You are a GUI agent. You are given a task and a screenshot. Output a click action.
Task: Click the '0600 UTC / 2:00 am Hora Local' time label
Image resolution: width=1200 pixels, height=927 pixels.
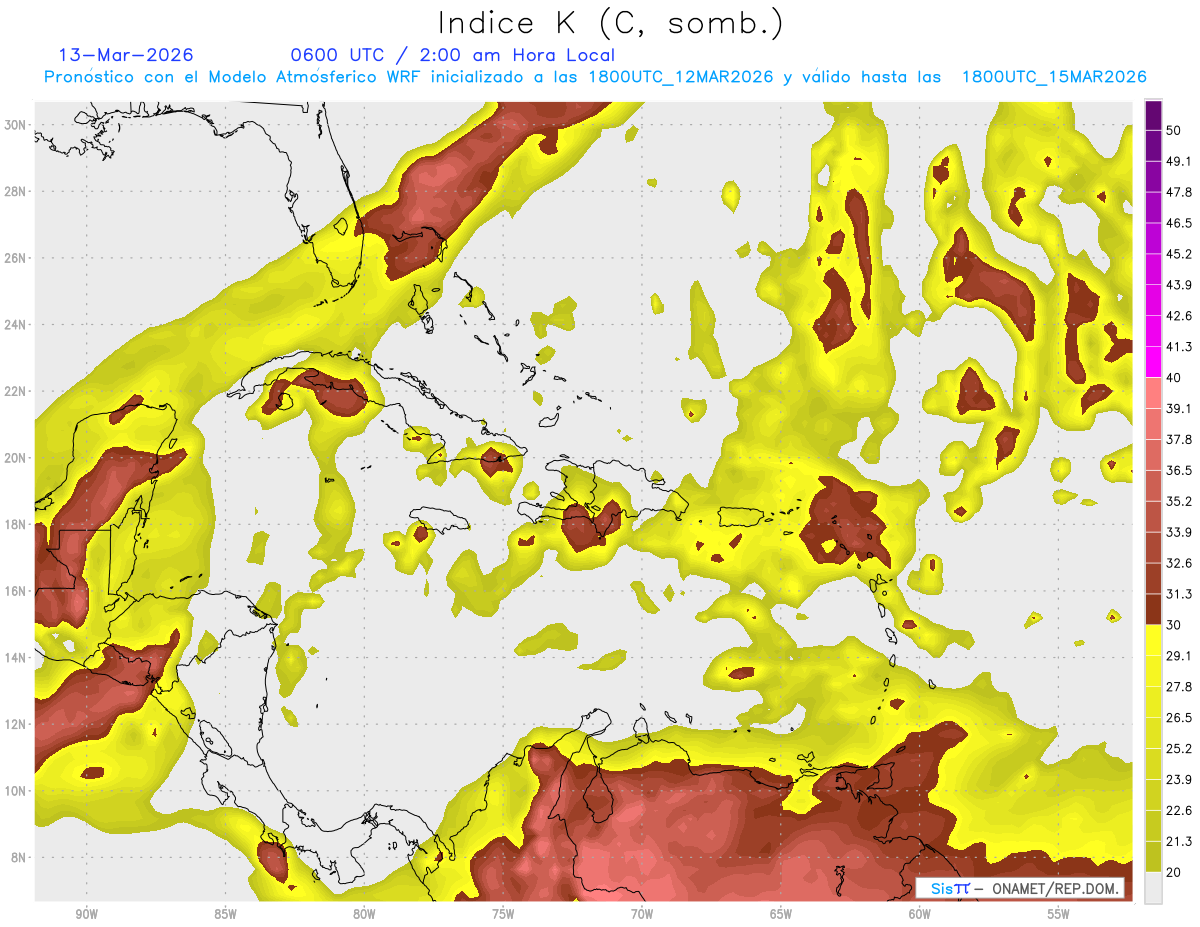point(452,55)
